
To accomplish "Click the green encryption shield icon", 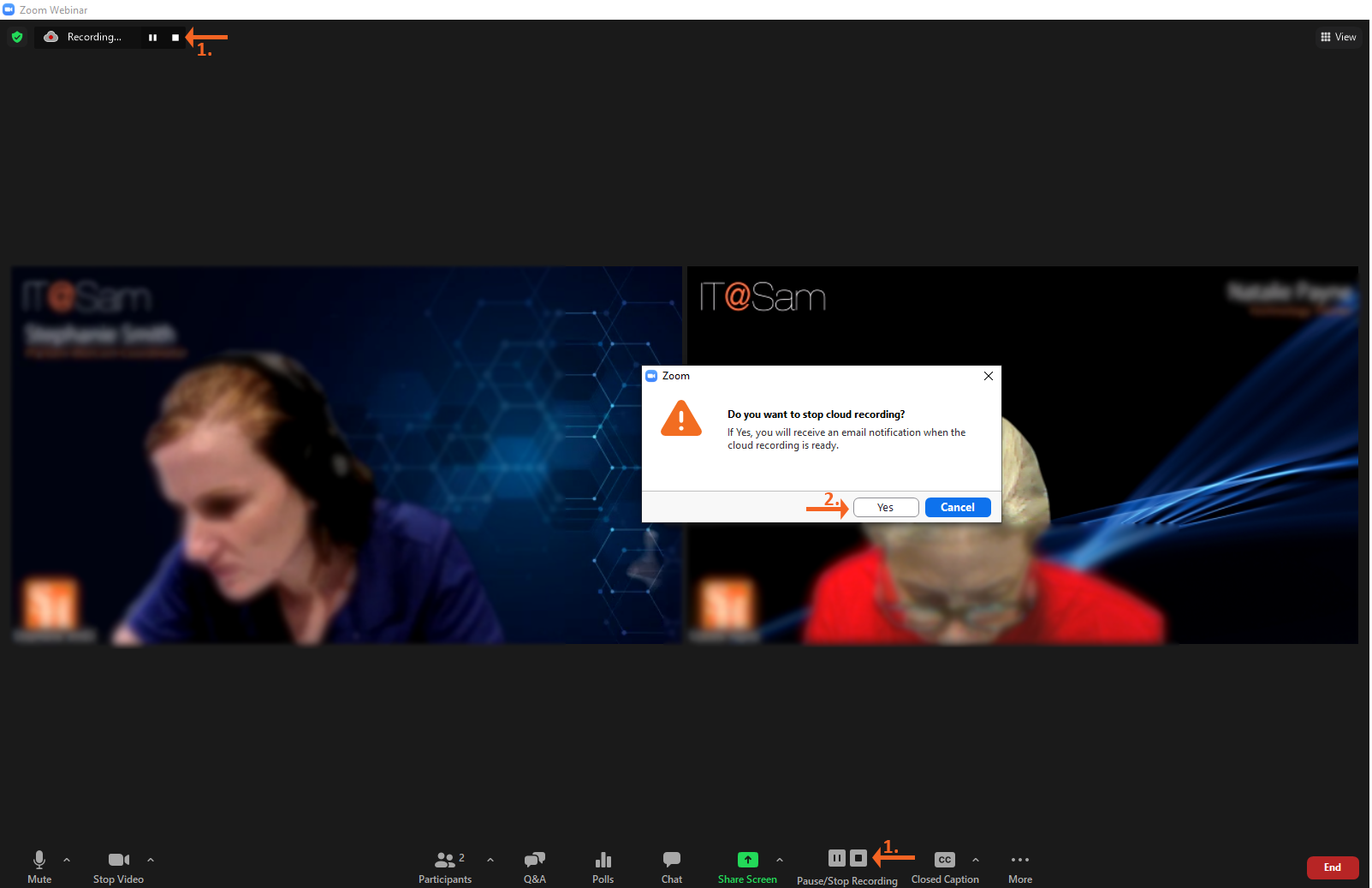I will click(17, 37).
